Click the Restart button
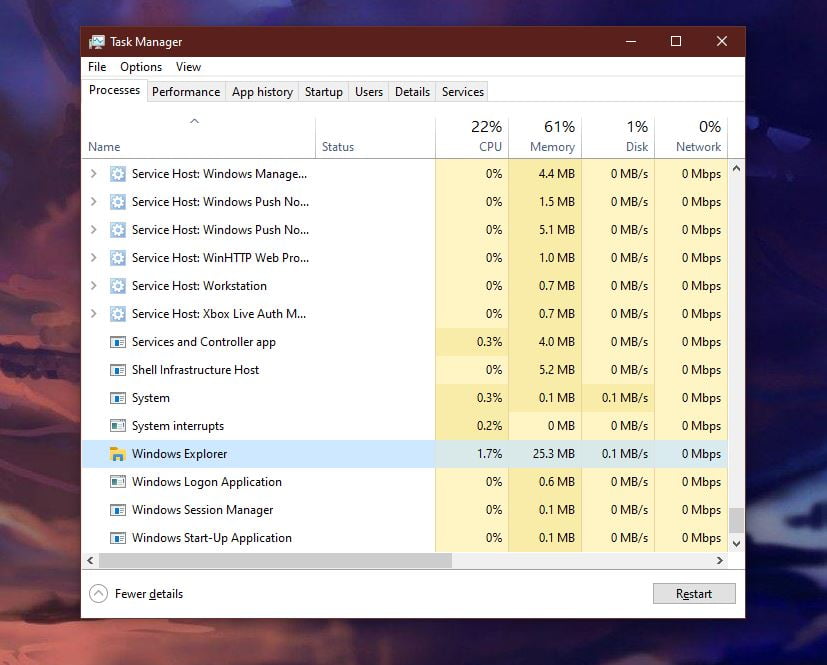Image resolution: width=827 pixels, height=665 pixels. click(x=694, y=594)
